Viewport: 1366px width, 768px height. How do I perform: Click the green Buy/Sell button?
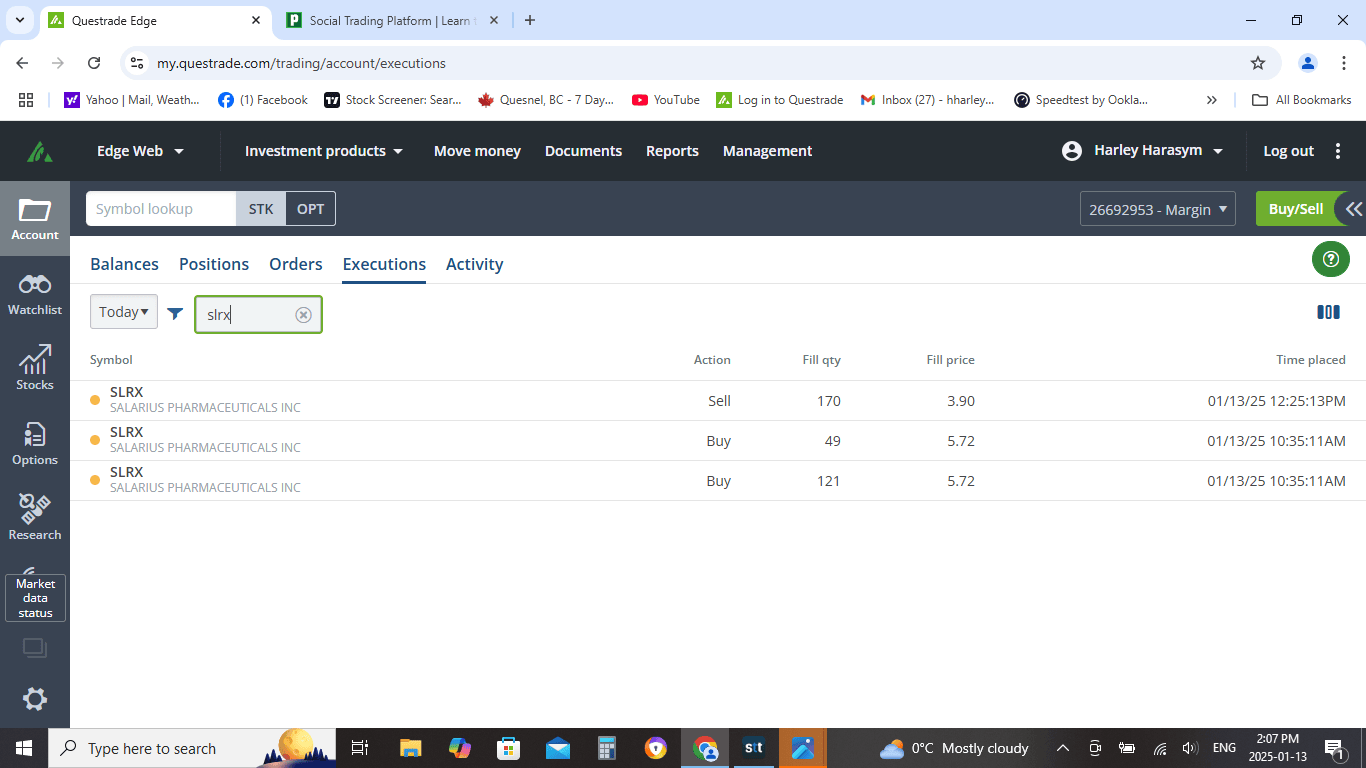[x=1296, y=209]
